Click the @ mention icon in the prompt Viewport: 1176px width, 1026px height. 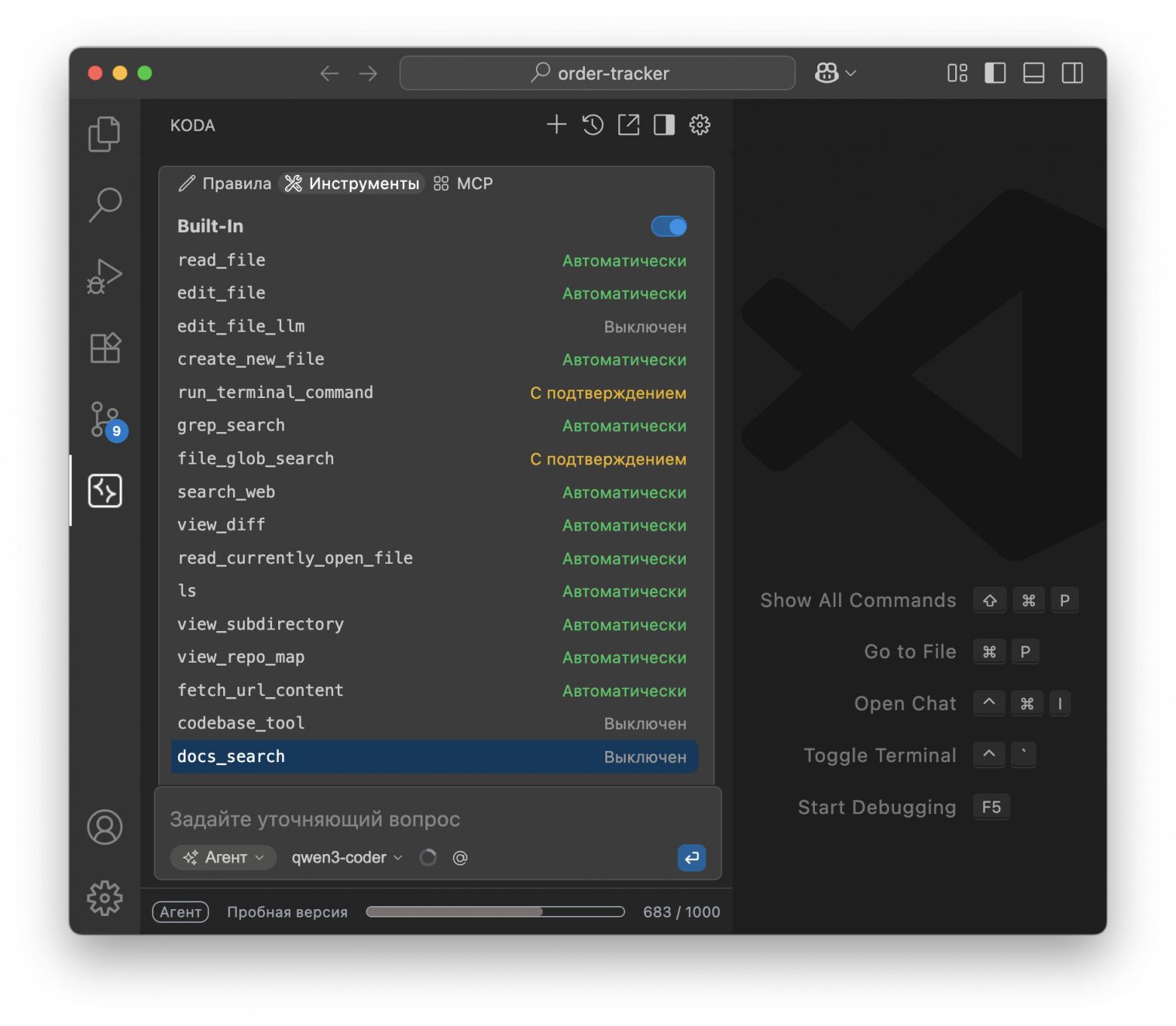click(x=461, y=857)
